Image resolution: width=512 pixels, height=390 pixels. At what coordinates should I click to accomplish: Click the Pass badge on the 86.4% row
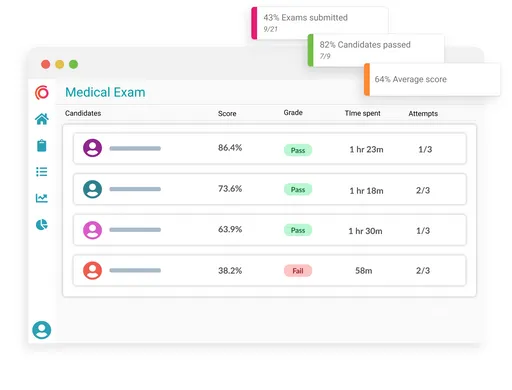(x=298, y=150)
